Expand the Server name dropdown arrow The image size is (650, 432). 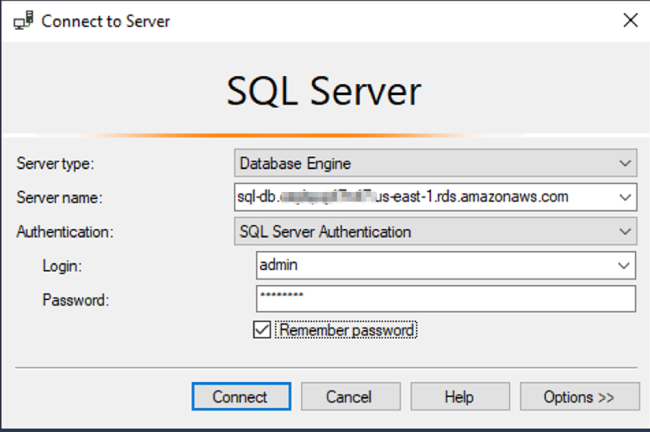point(625,197)
